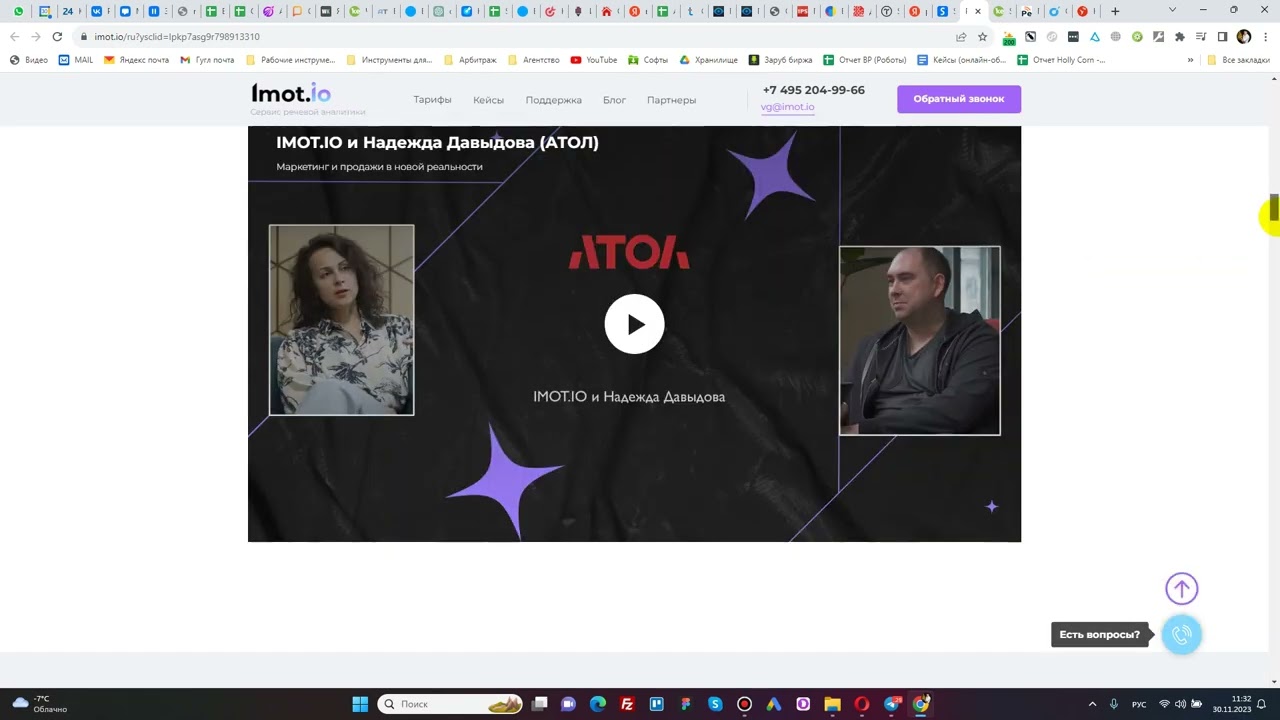Go to Поддержка section

coord(553,100)
